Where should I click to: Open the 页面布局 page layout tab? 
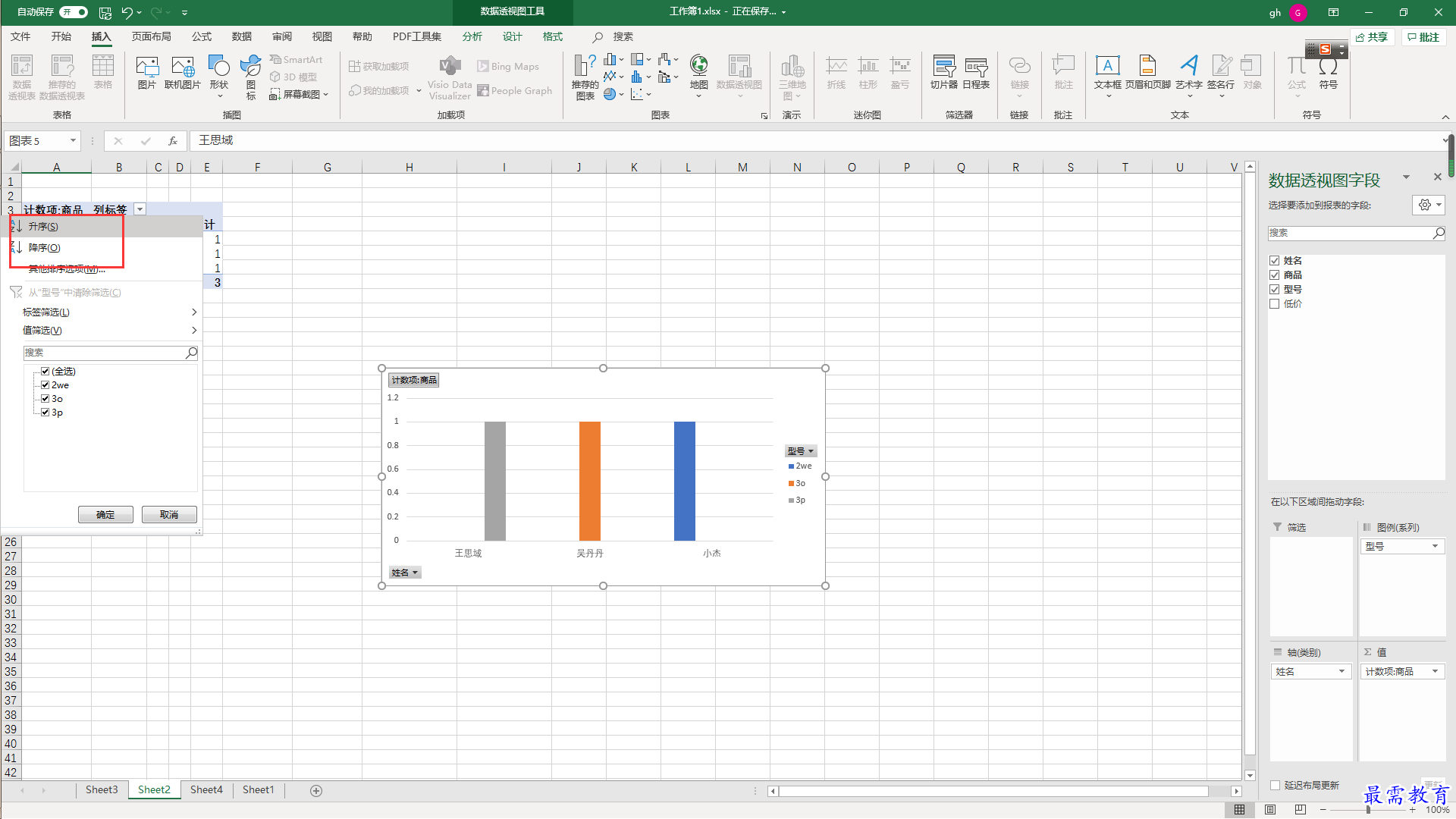pos(152,37)
